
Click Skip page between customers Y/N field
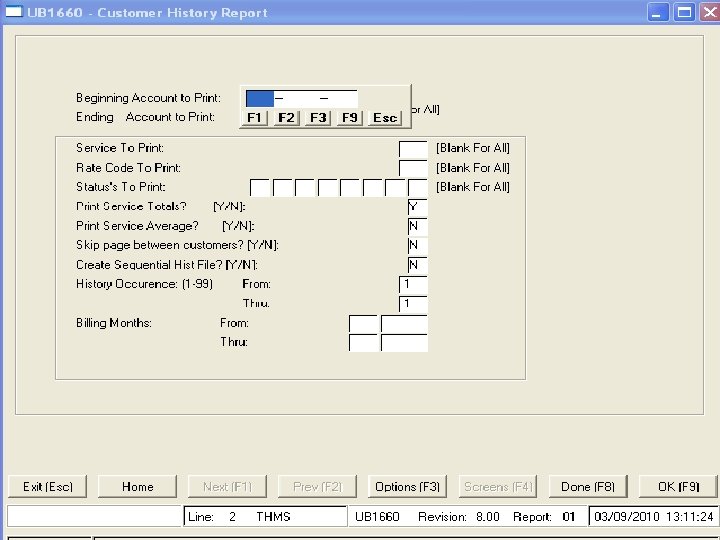point(417,246)
